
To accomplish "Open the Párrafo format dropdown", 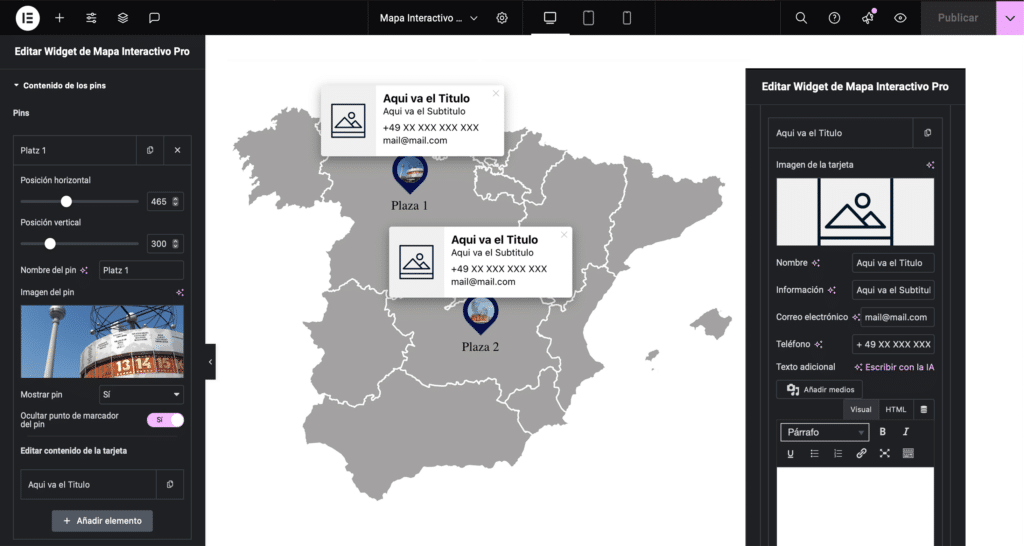I will click(824, 432).
